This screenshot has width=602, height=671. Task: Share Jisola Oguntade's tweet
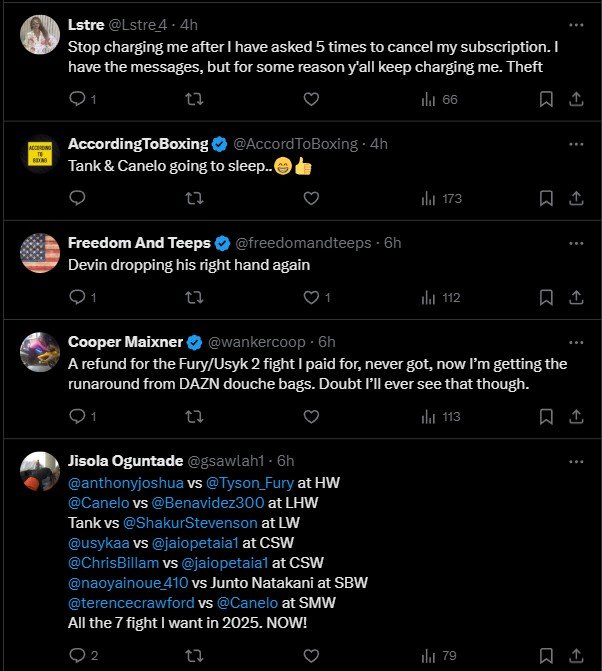coord(577,655)
